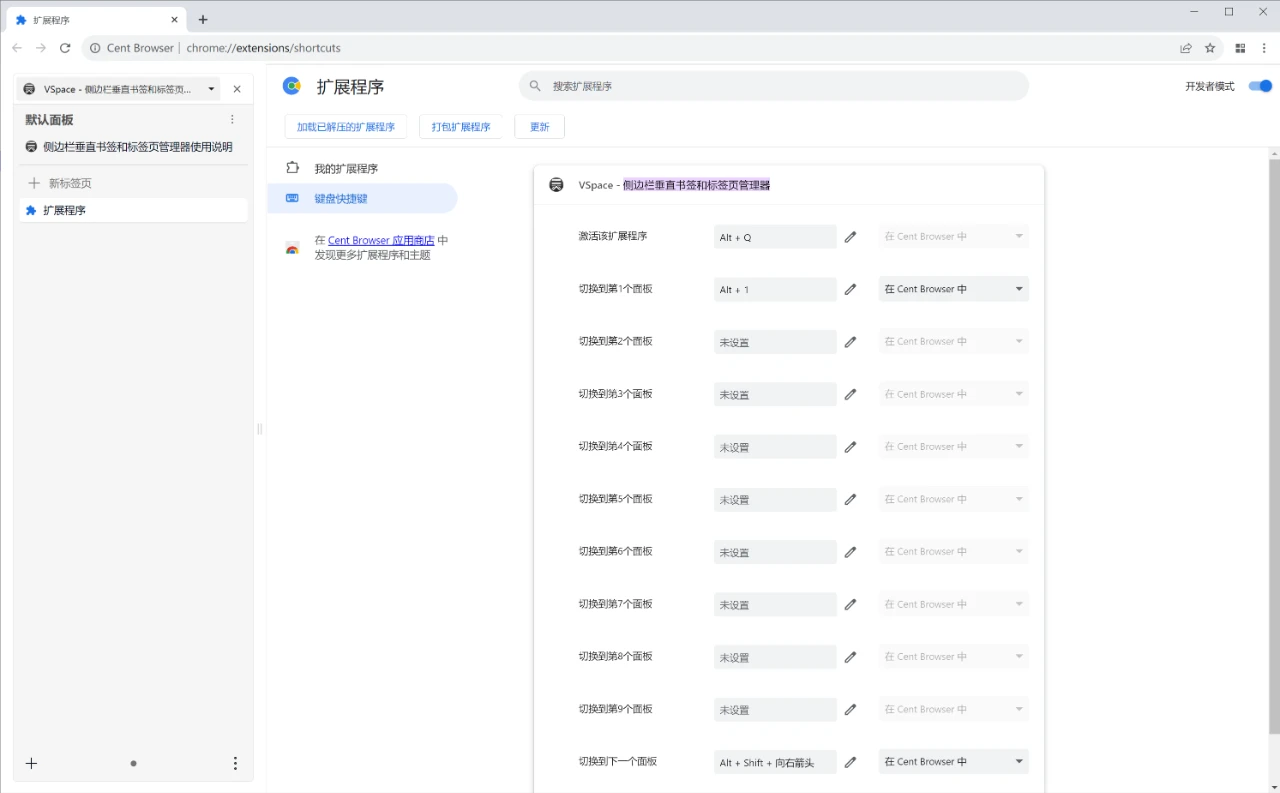The width and height of the screenshot is (1280, 793).
Task: Click the Alt + 1 shortcut field
Action: (x=775, y=289)
